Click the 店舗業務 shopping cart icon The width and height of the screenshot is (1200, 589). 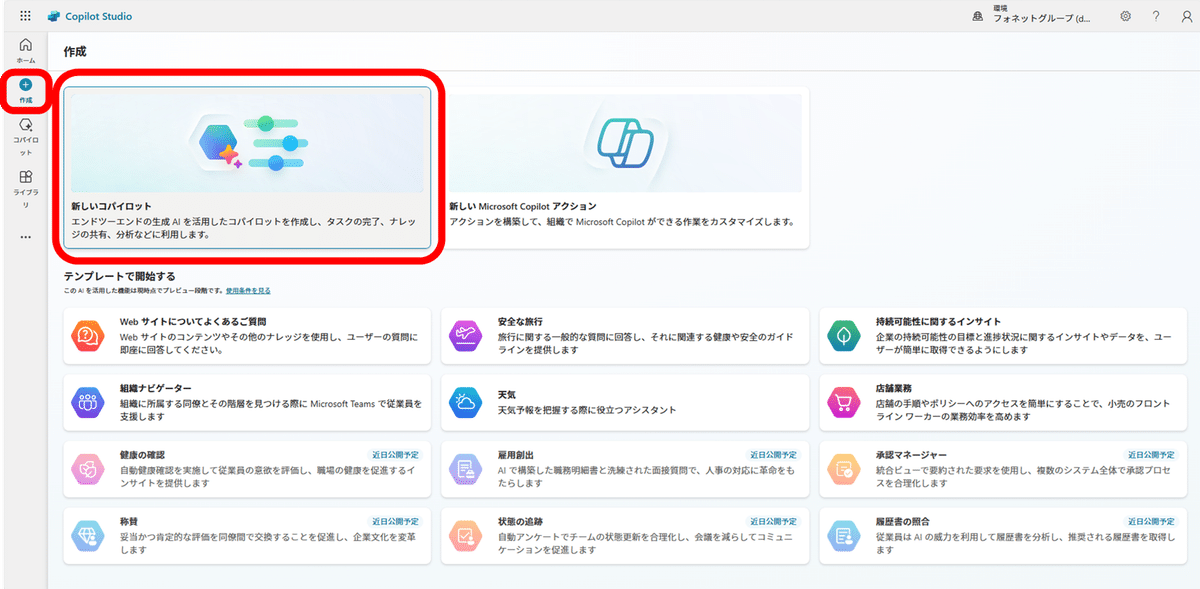[x=843, y=403]
